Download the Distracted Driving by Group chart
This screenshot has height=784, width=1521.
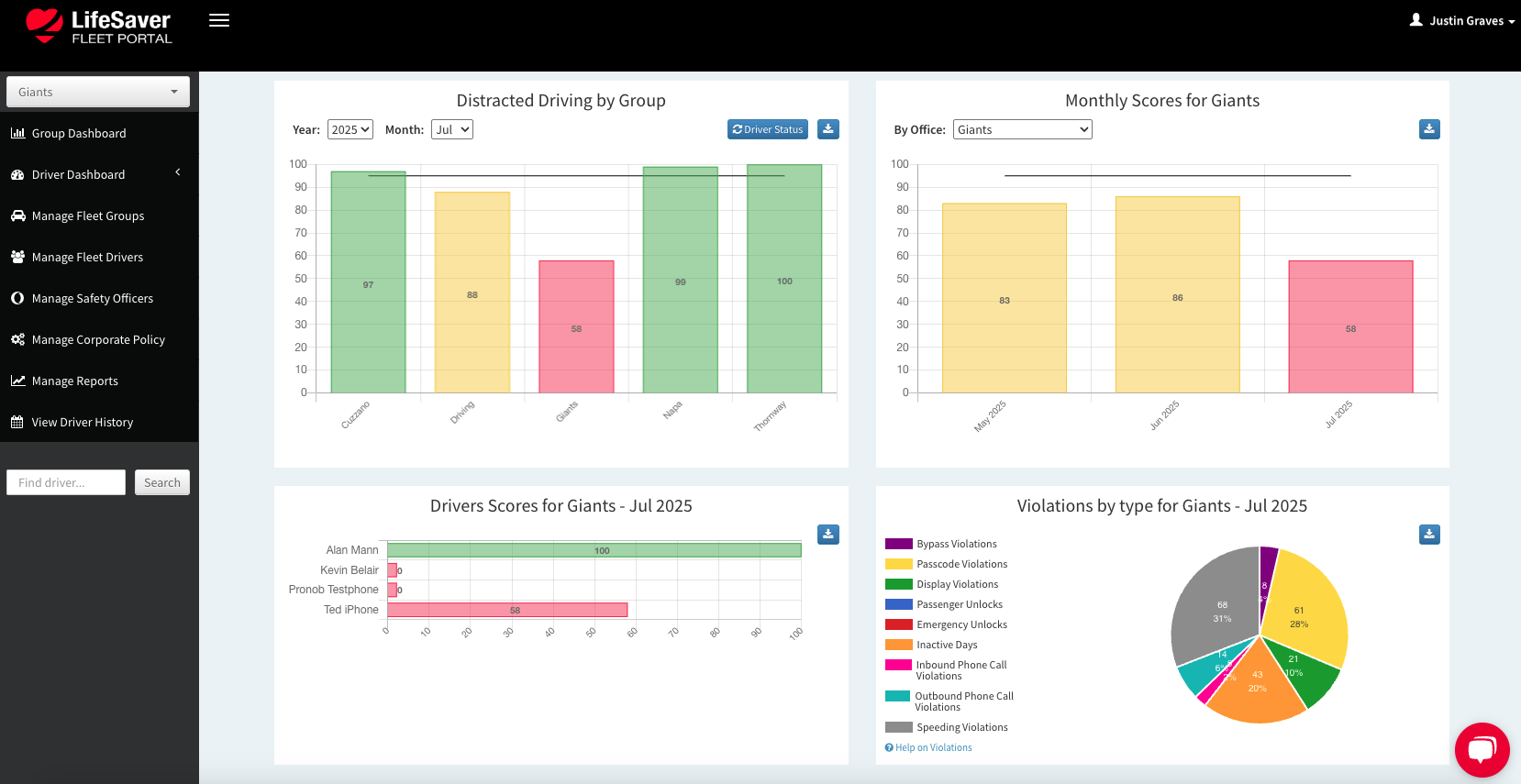827,129
